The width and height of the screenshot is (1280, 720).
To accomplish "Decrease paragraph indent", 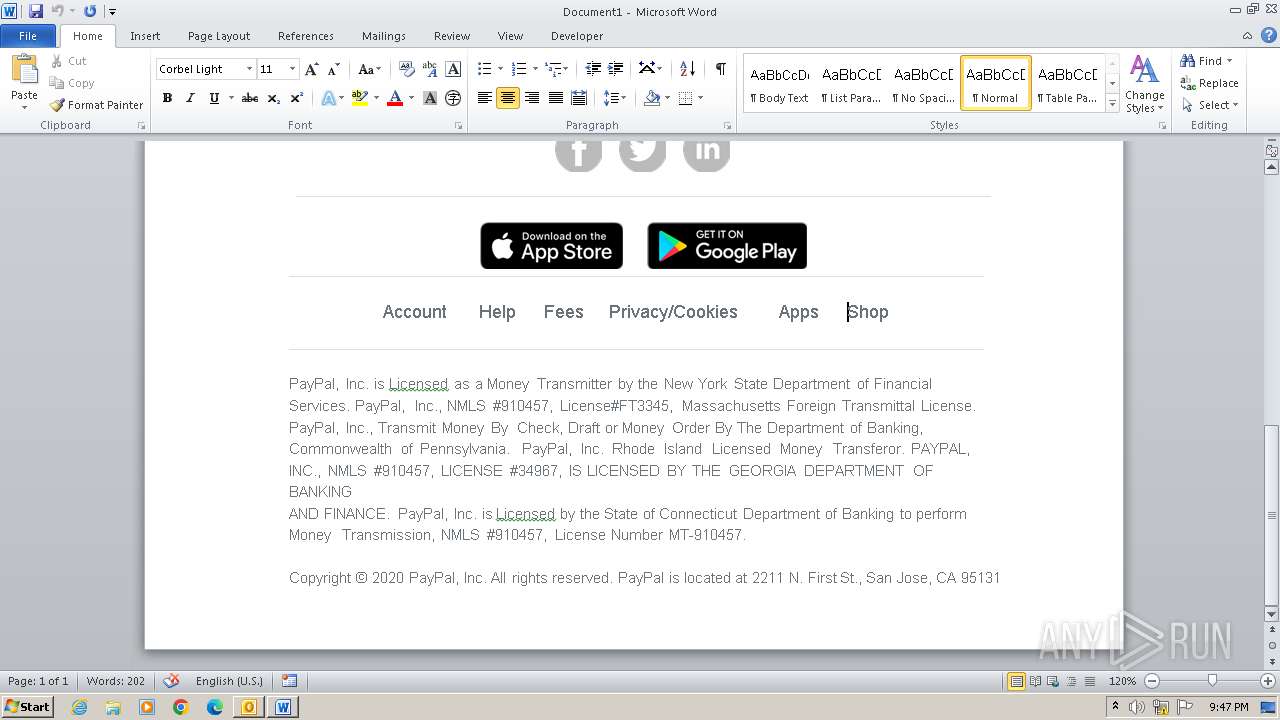I will pos(593,69).
